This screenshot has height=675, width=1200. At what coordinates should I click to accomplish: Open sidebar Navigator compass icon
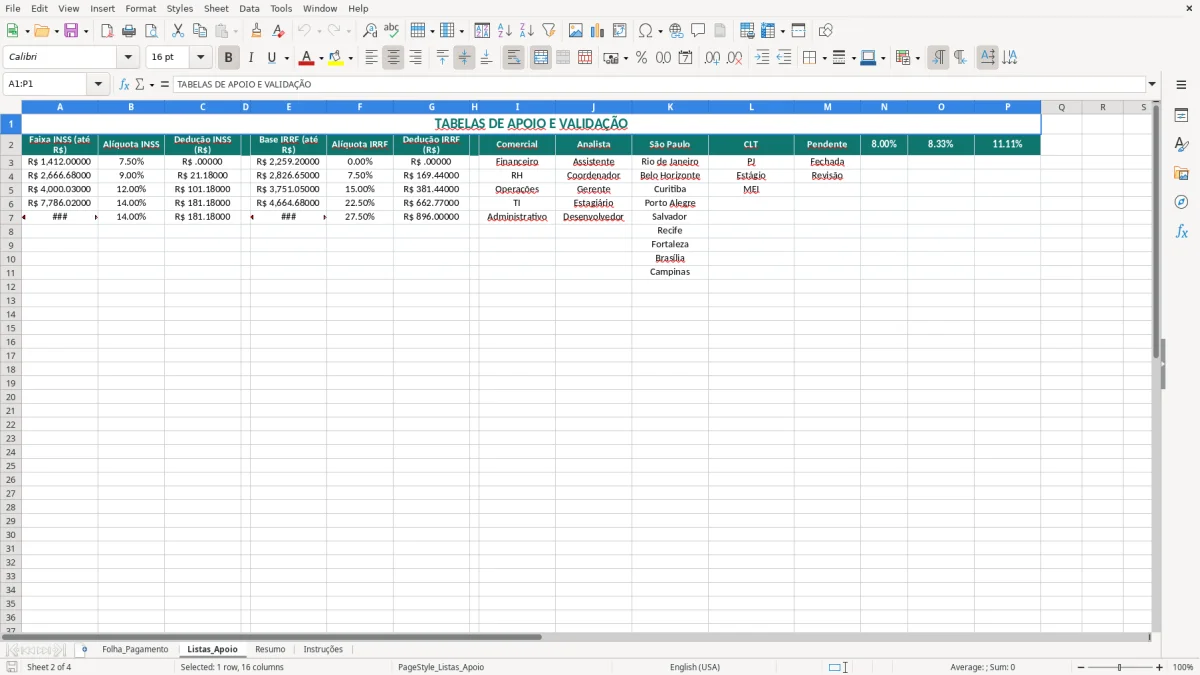1181,202
